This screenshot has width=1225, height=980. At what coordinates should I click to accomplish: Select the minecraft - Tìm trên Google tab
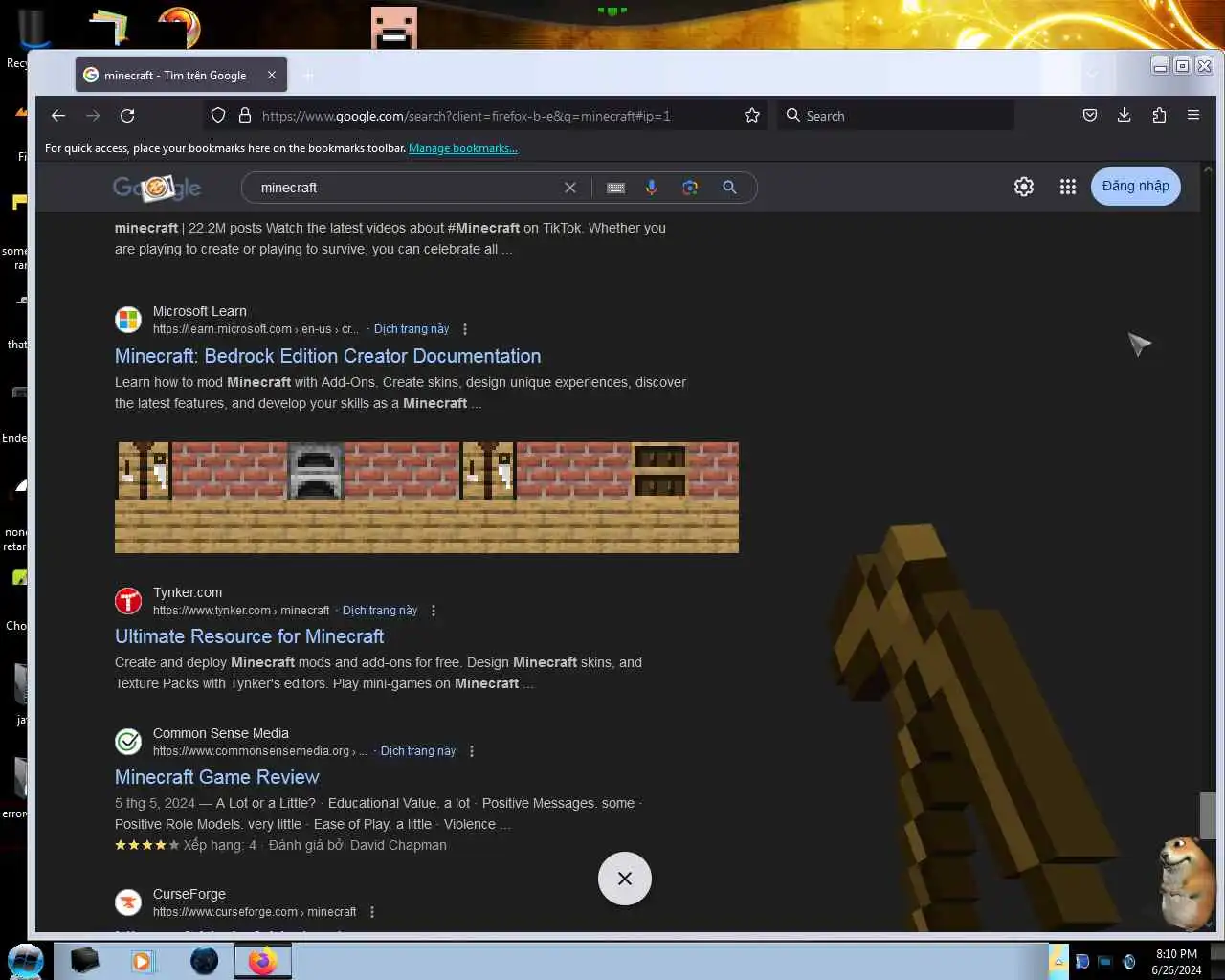179,75
